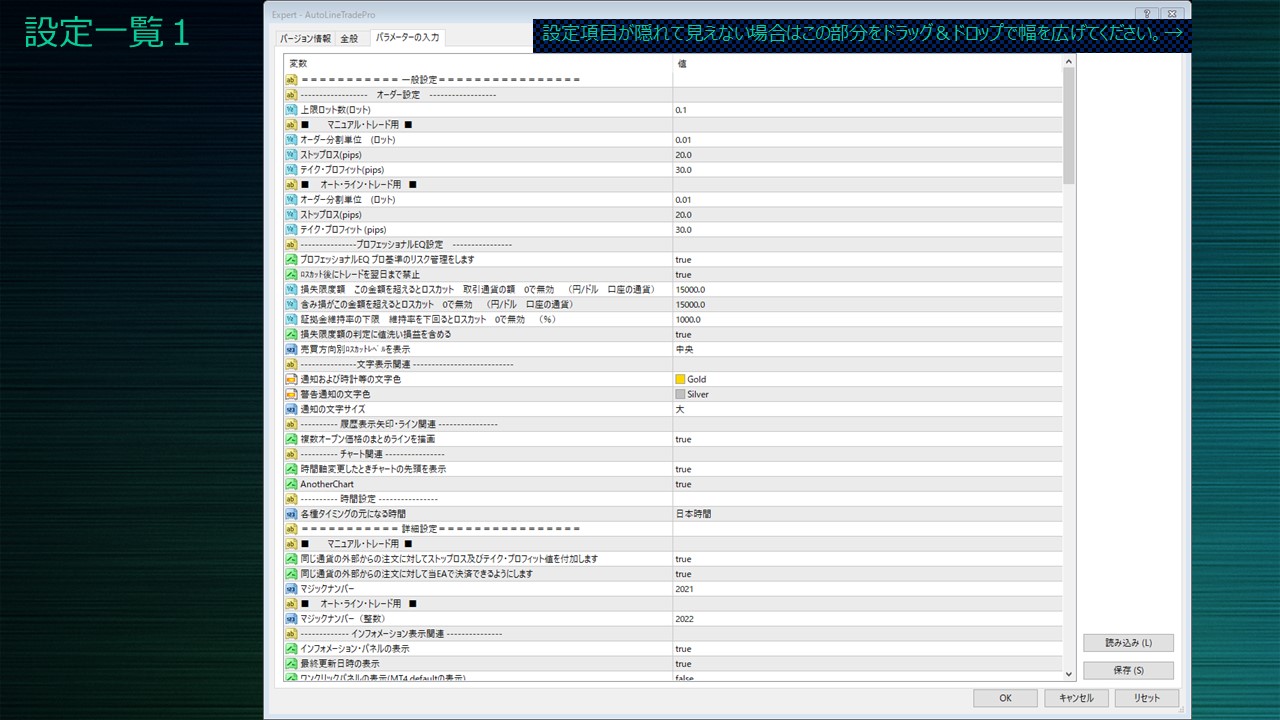Click the color icon beside 通知および時計等の文字色
Viewport: 1280px width, 720px height.
(x=292, y=380)
